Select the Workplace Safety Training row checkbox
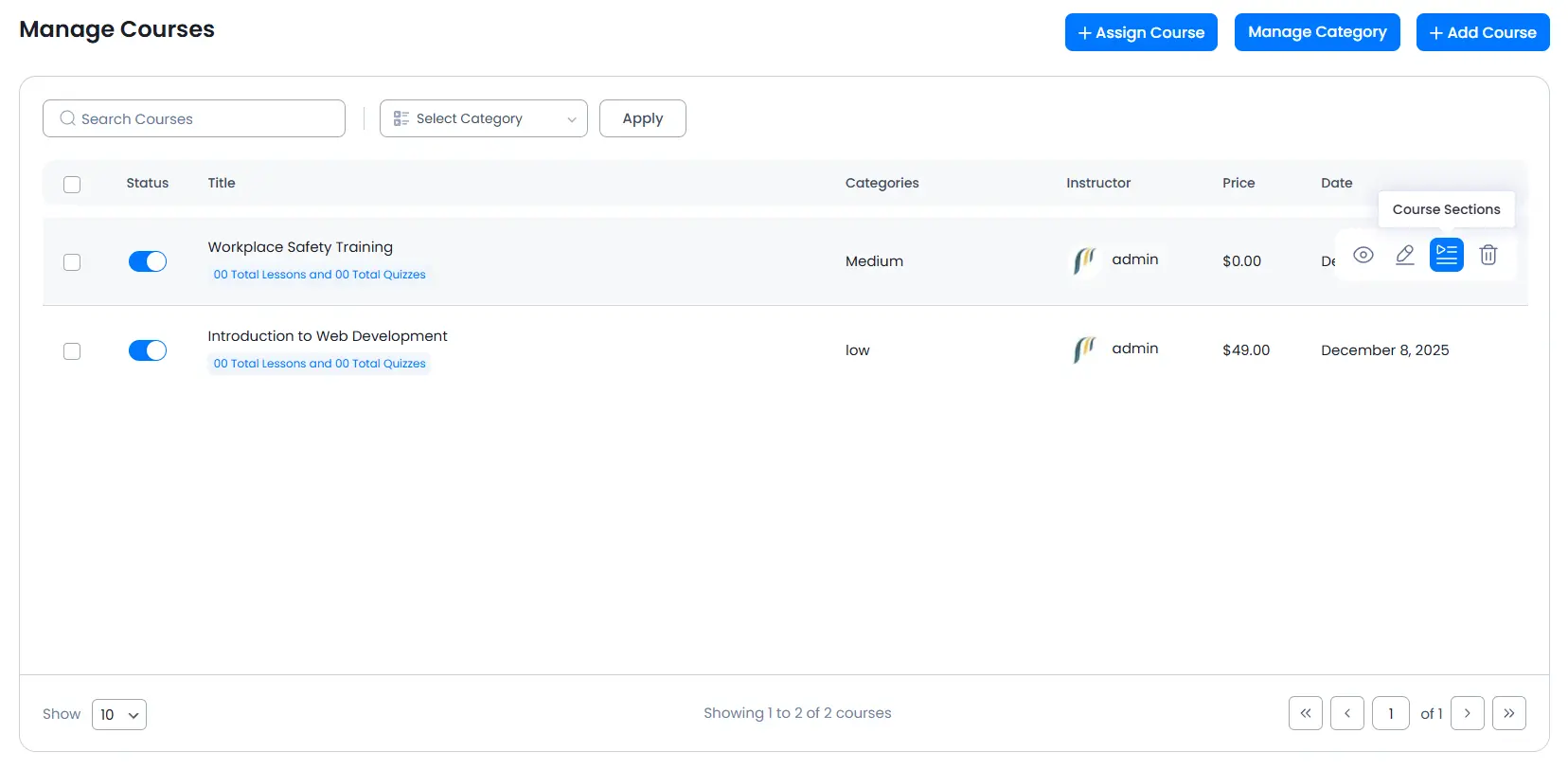 coord(72,262)
